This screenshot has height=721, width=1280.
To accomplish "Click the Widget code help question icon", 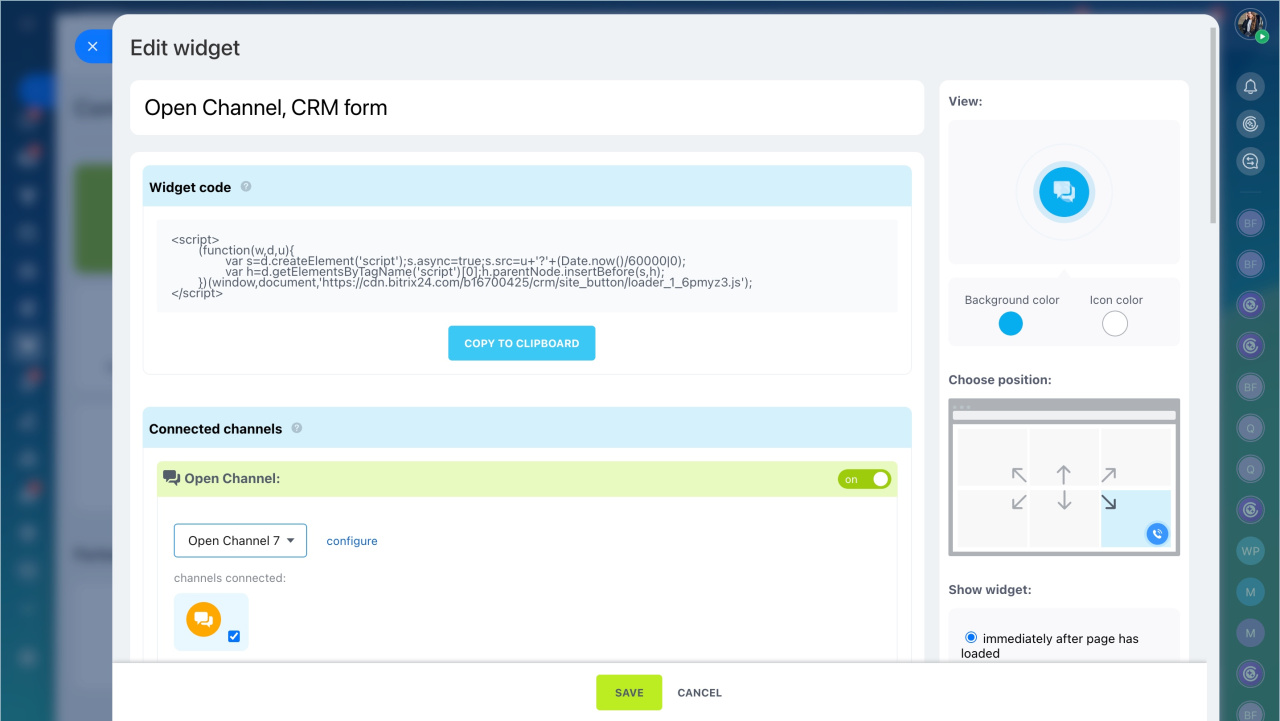I will click(246, 186).
